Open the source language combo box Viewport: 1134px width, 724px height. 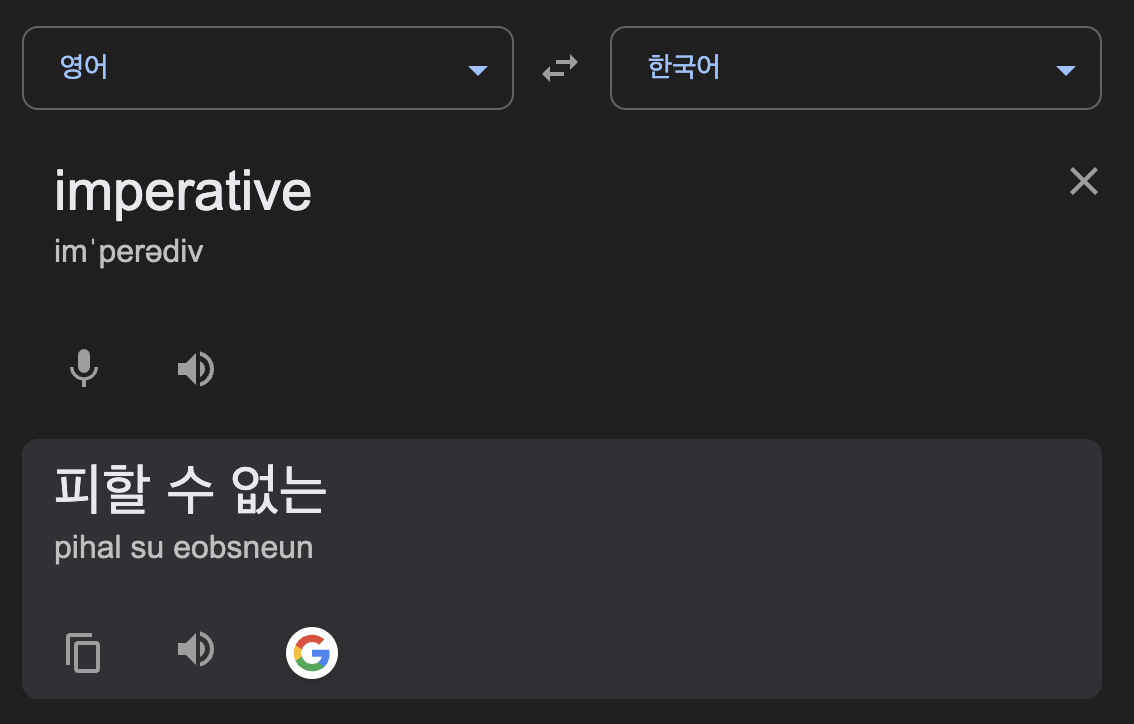pos(268,68)
